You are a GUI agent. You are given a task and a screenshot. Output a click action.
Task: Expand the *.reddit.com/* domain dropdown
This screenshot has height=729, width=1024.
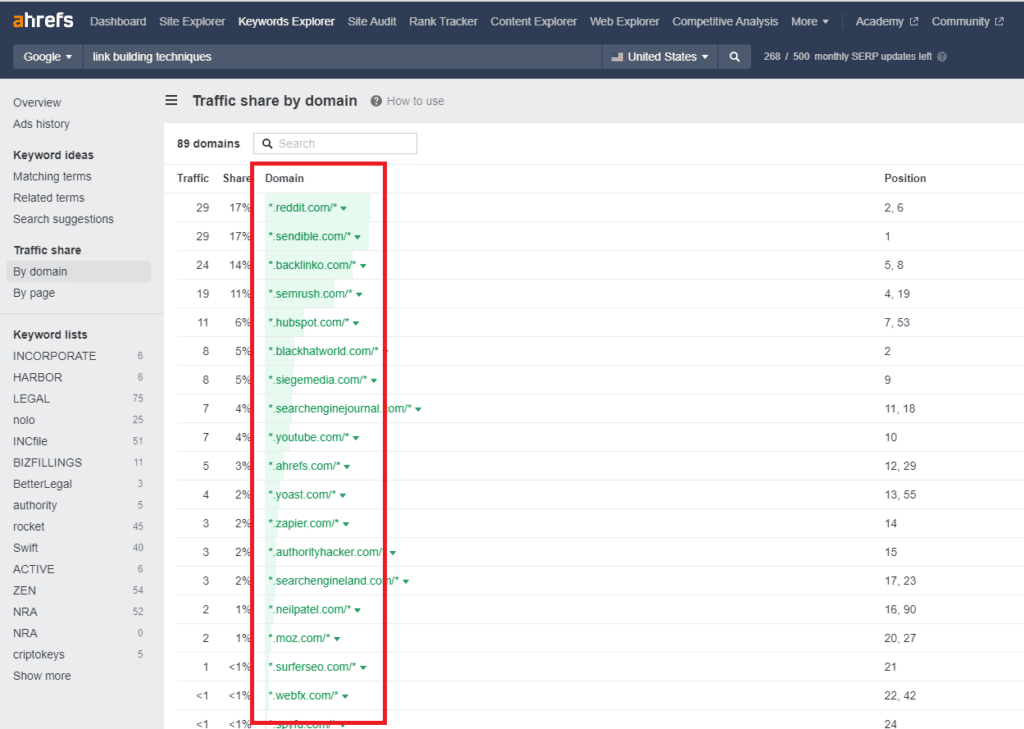[x=344, y=208]
